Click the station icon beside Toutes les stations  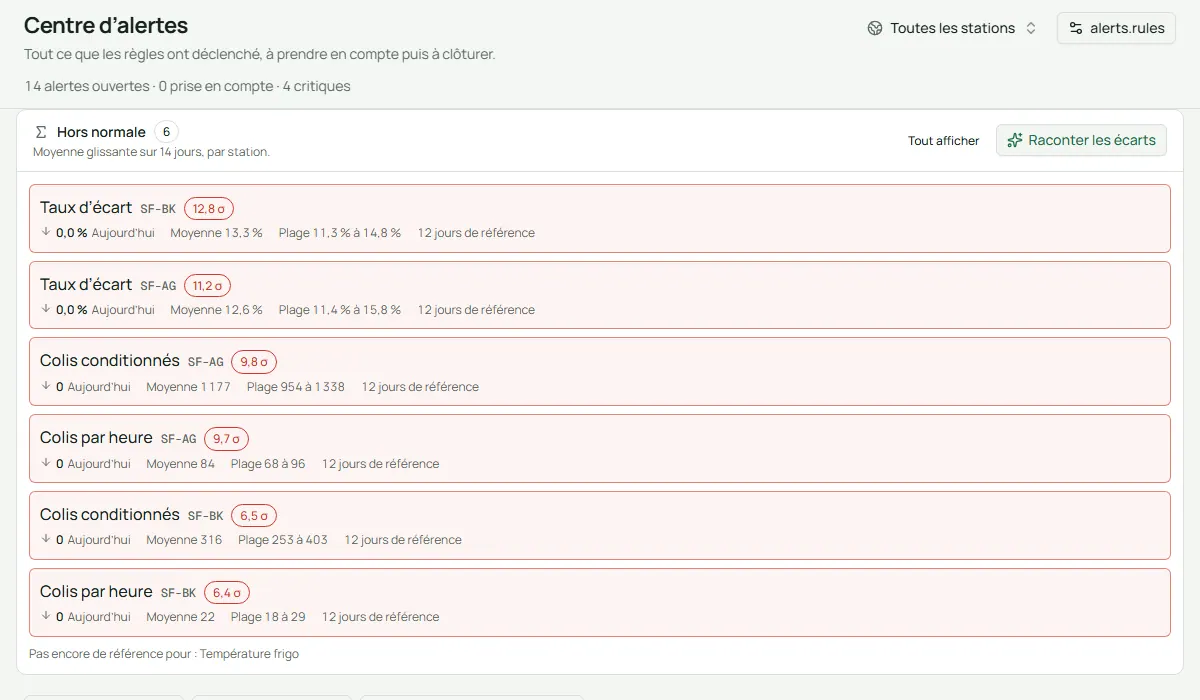coord(875,28)
